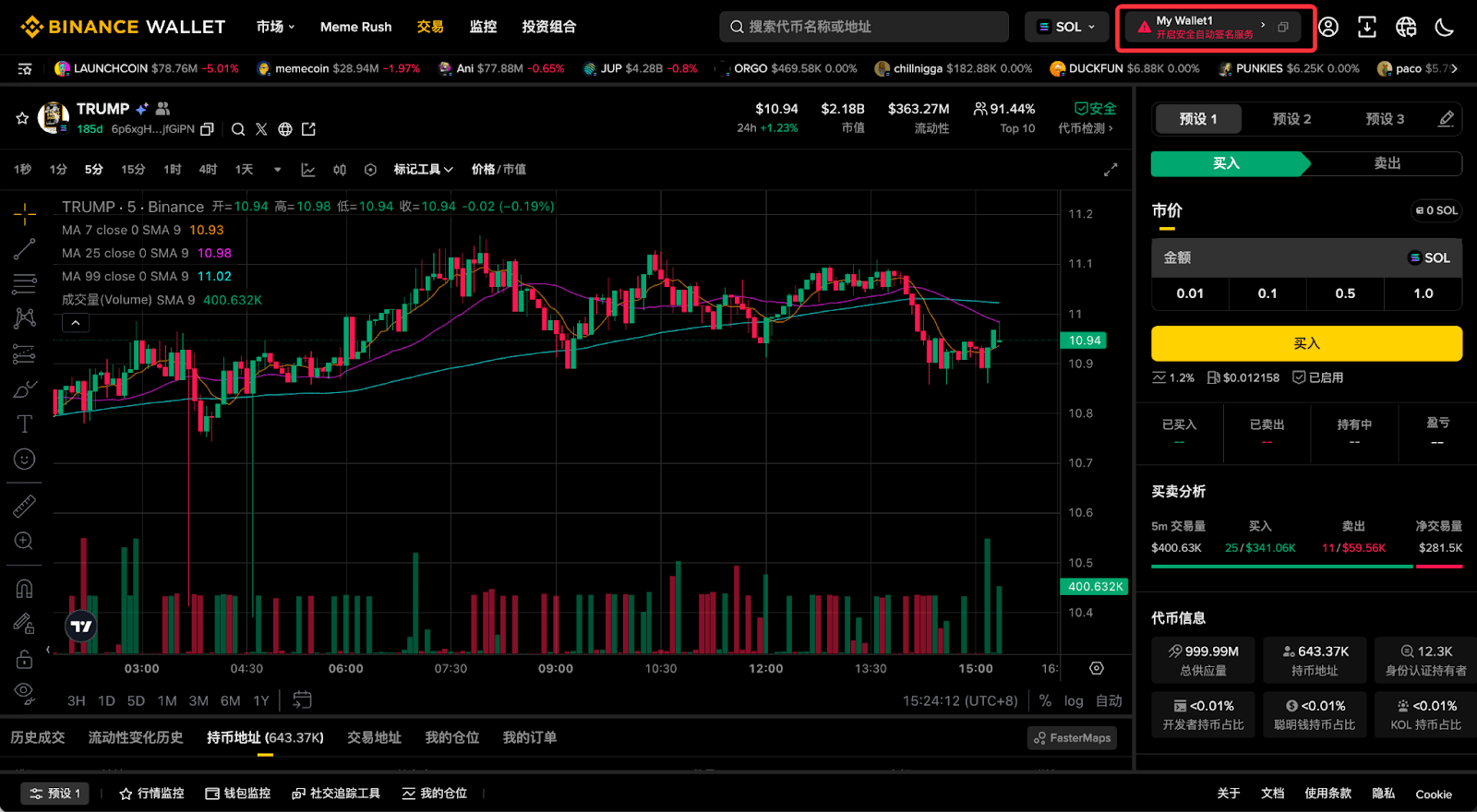Screen dimensions: 1477x812
Task: Expand the 市场 menu dropdown
Action: click(275, 27)
